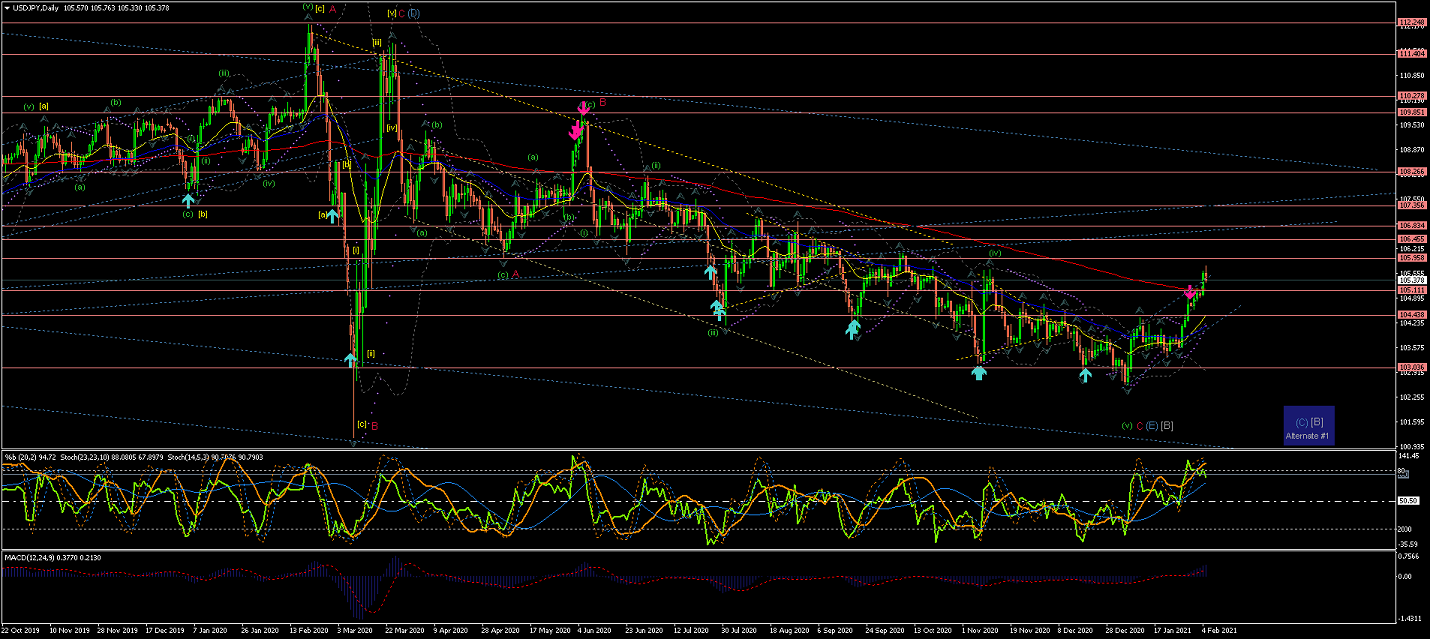The height and width of the screenshot is (639, 1430).
Task: Click the 103.036 horizontal level price tag
Action: 1411,368
